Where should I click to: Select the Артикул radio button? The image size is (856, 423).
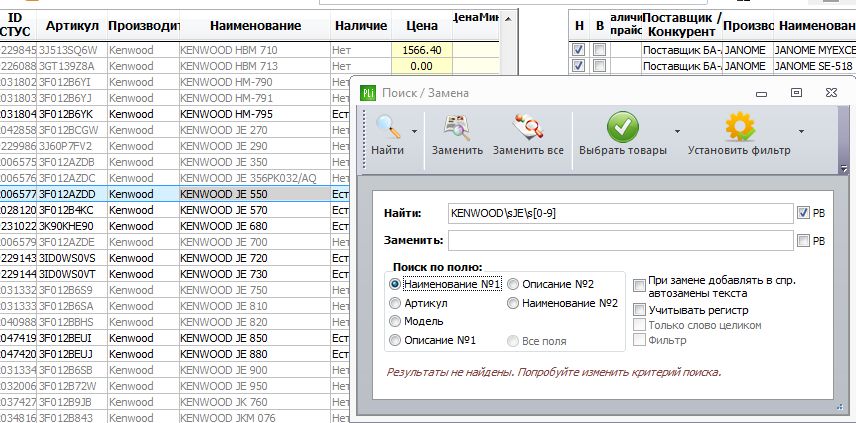coord(394,303)
